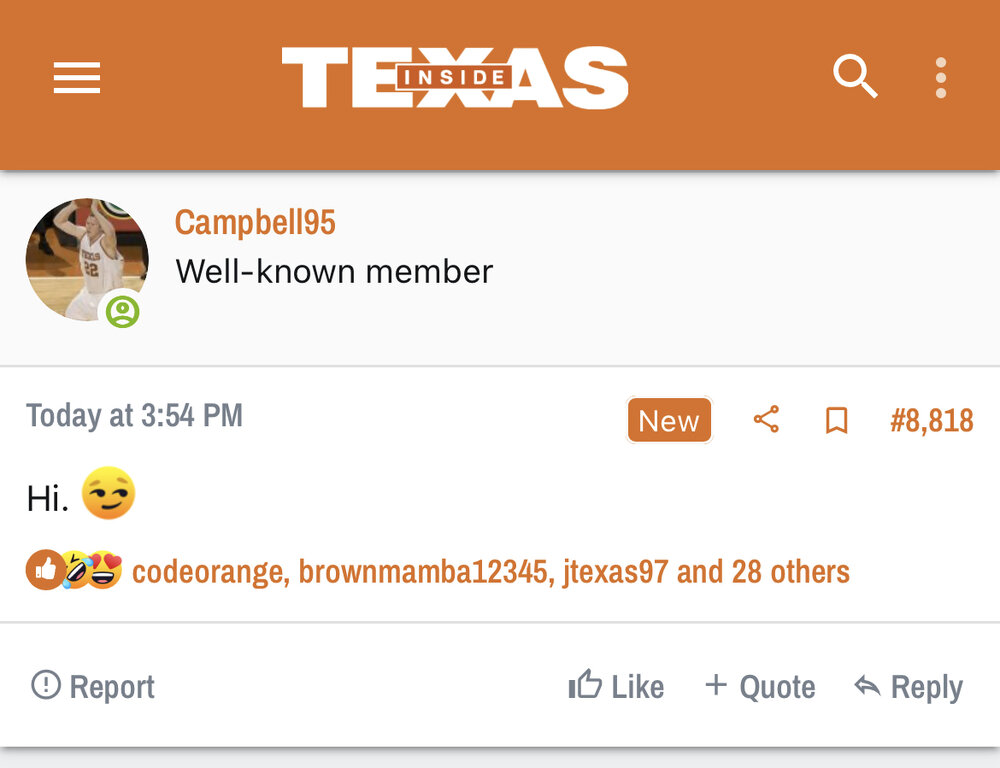Click the heart-eyes reaction emoji
1000x768 pixels.
click(x=104, y=571)
